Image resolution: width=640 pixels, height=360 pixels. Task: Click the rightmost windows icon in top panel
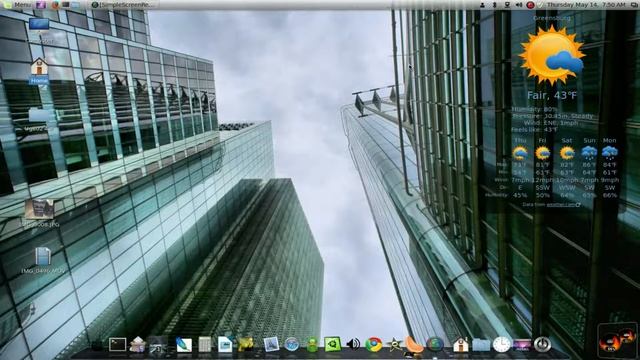[x=633, y=5]
